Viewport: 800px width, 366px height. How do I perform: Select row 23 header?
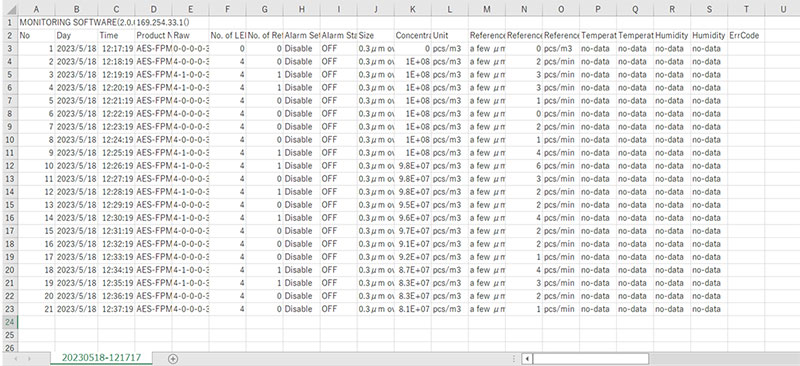pos(9,309)
